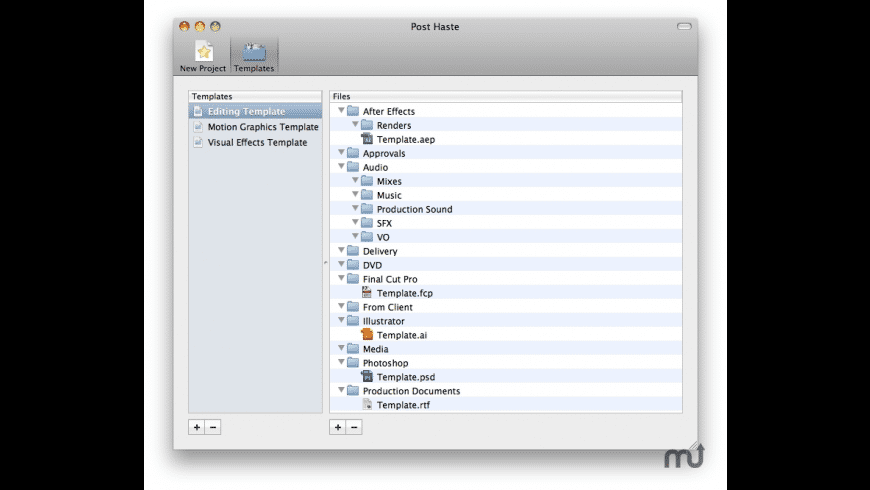
Task: Click the Renders folder icon
Action: (x=367, y=125)
